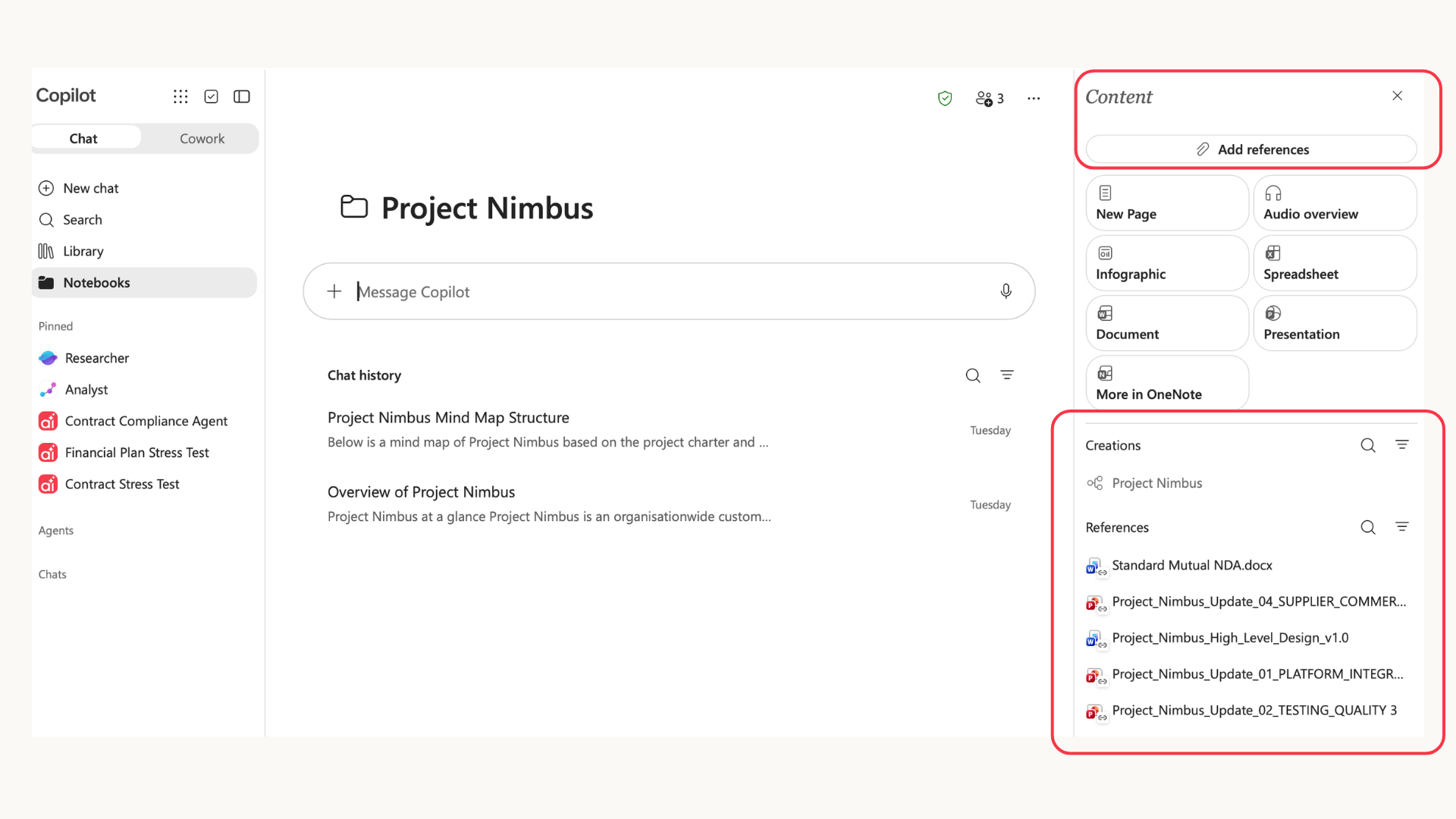1456x819 pixels.
Task: Search Creations with the magnifier icon
Action: pyautogui.click(x=1368, y=445)
